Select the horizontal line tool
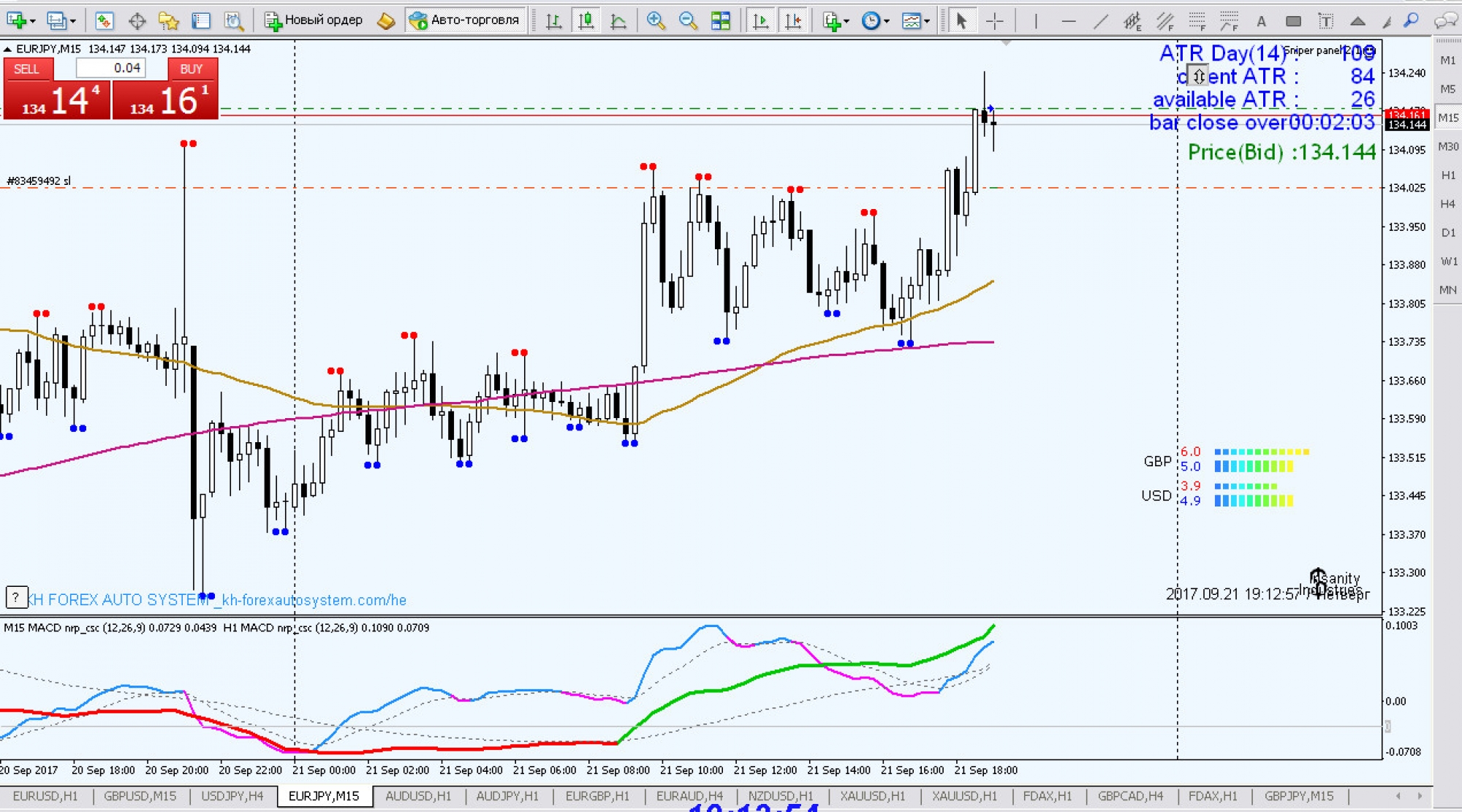The height and width of the screenshot is (812, 1462). pyautogui.click(x=1068, y=21)
